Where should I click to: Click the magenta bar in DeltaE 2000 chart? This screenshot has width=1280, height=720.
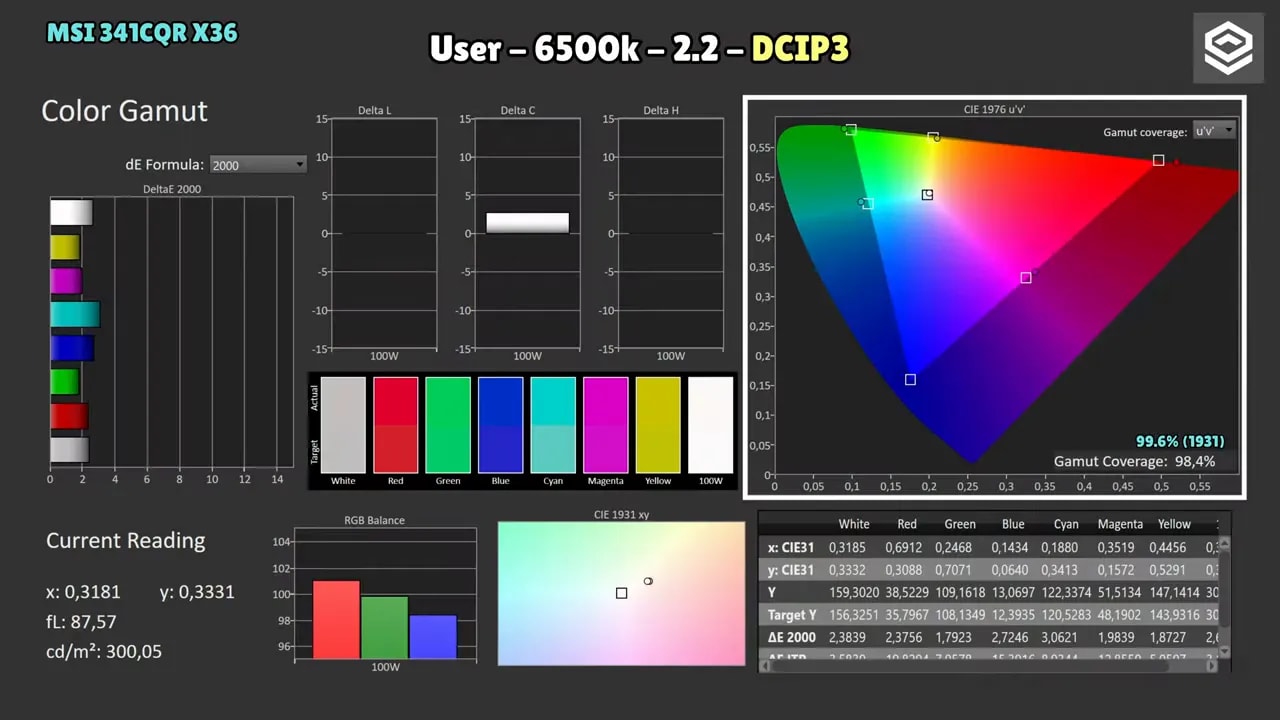point(66,281)
